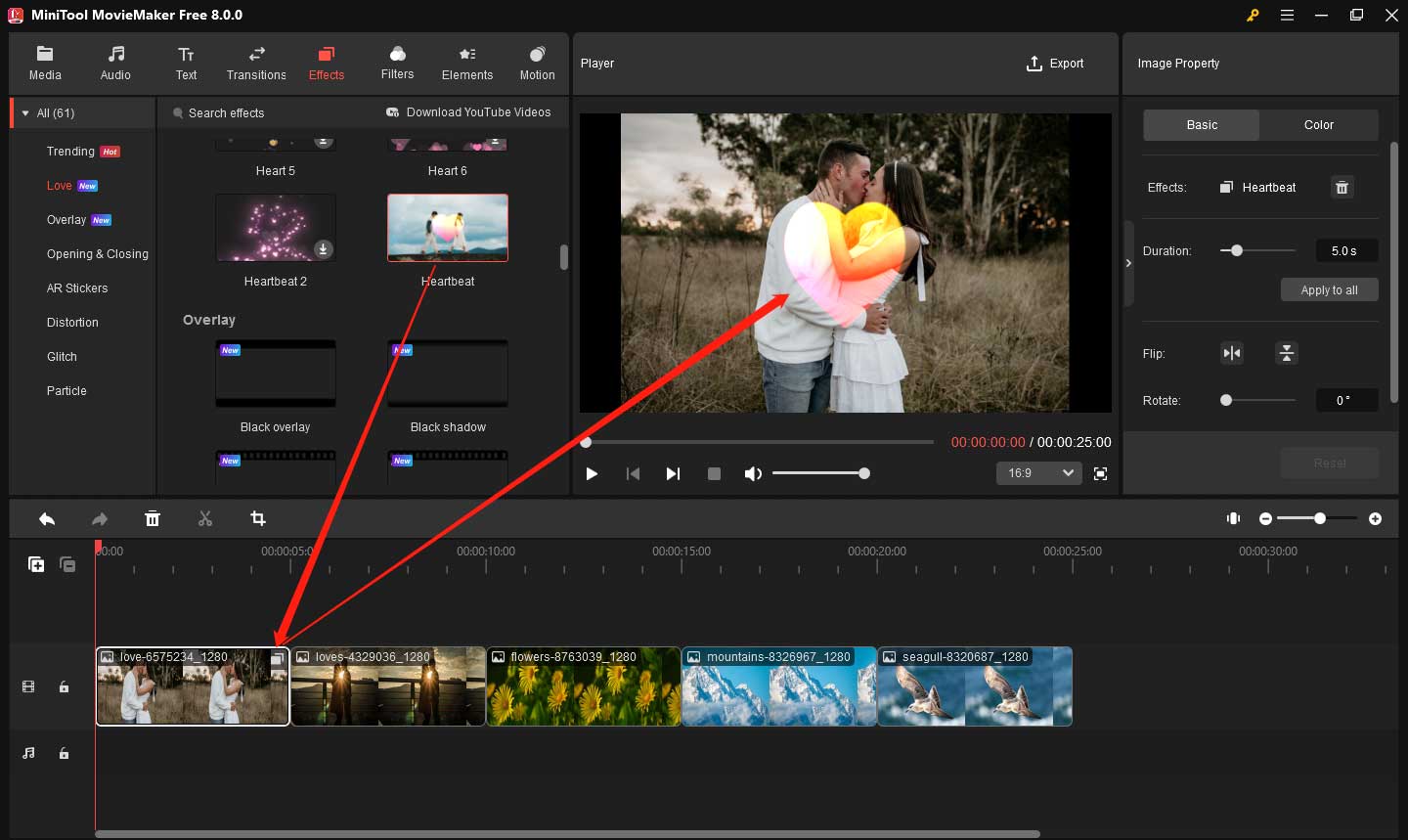Open the Media tab
1408x840 pixels.
(x=45, y=64)
